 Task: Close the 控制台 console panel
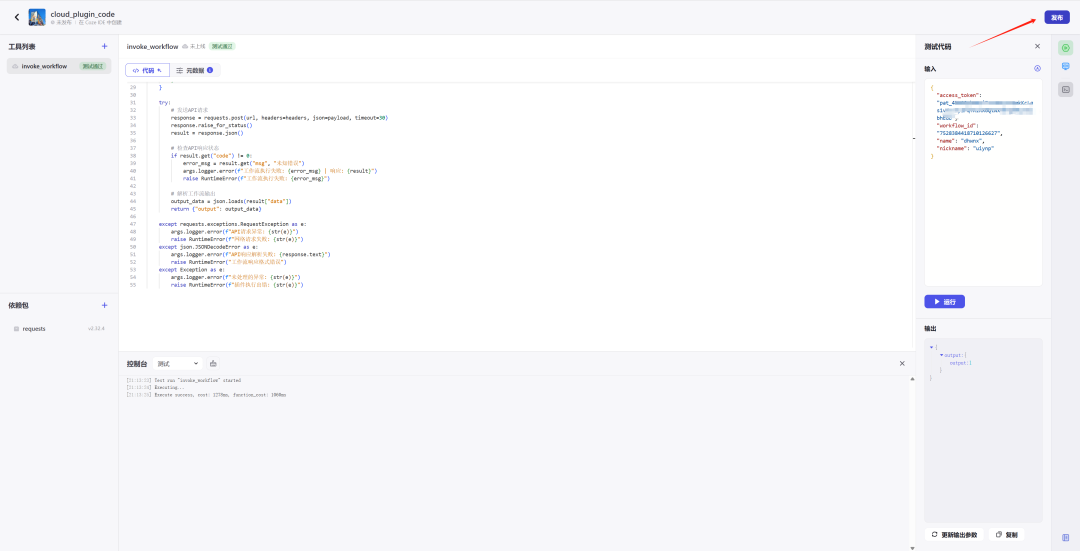(902, 364)
